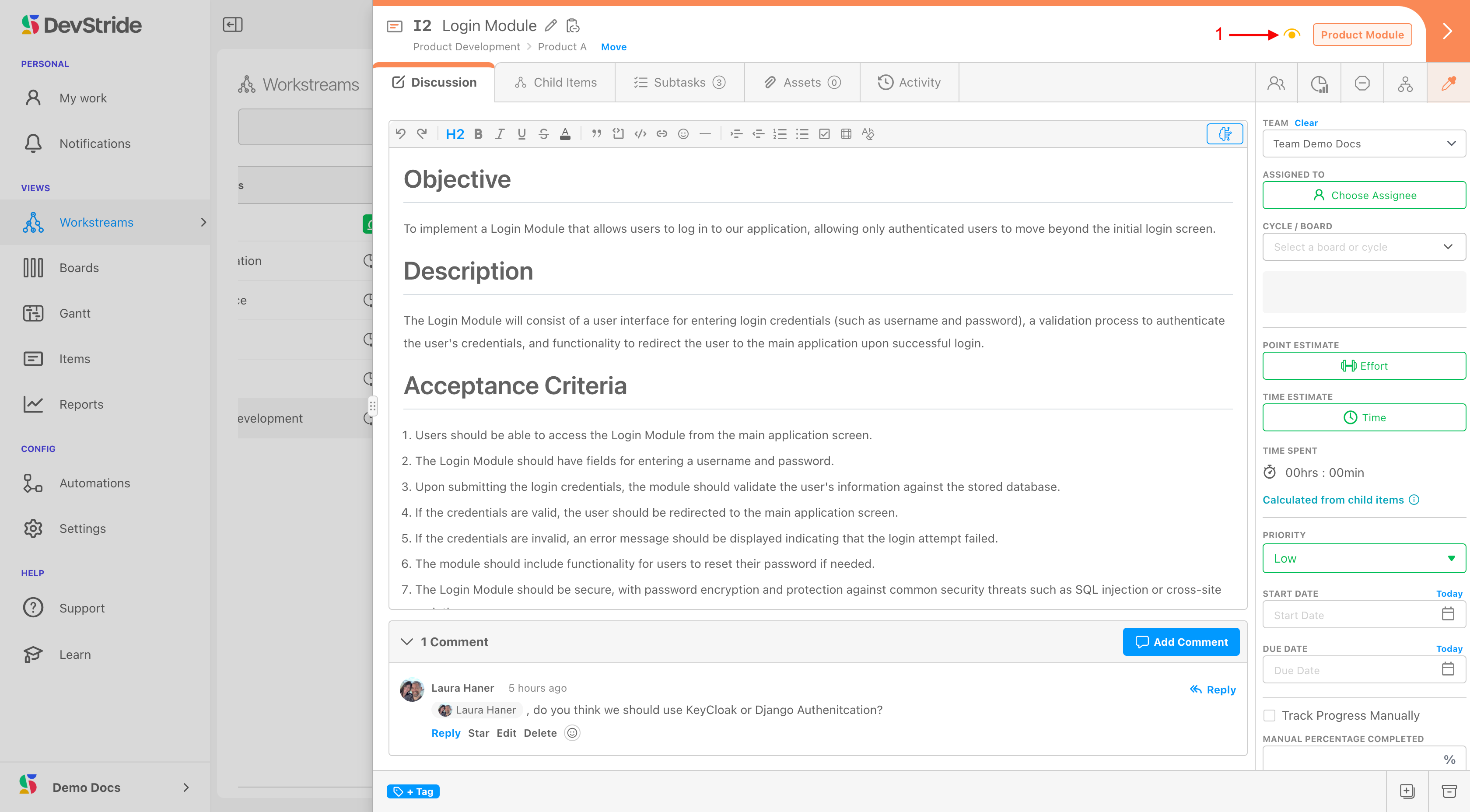Toggle the orange watch eye icon
This screenshot has height=812, width=1470.
click(1291, 34)
